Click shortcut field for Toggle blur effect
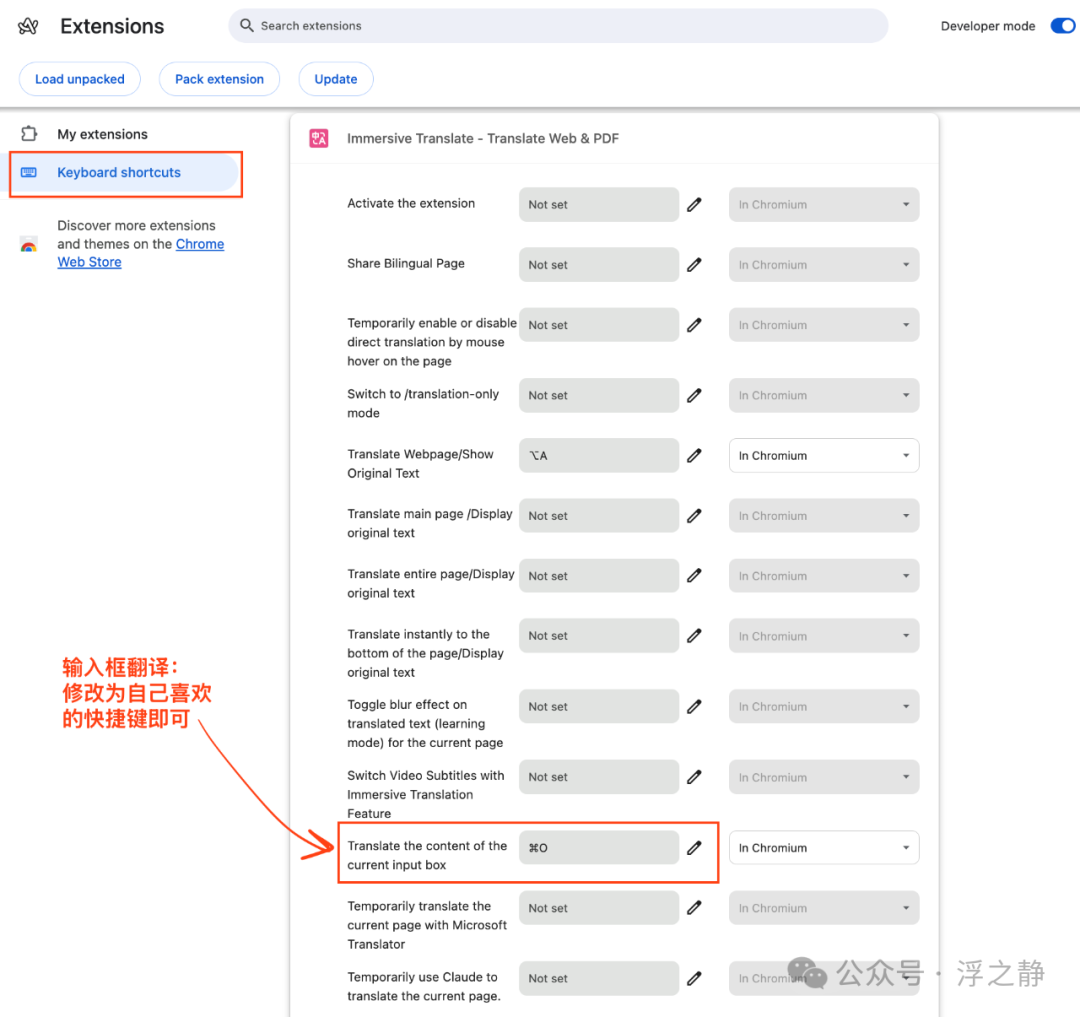This screenshot has width=1080, height=1017. (x=599, y=706)
